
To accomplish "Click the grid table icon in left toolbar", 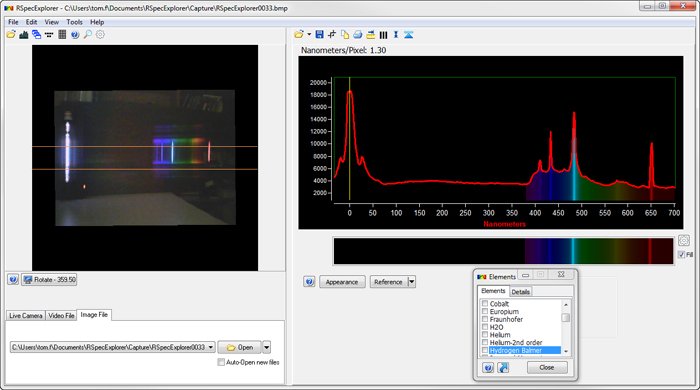I will pos(62,34).
